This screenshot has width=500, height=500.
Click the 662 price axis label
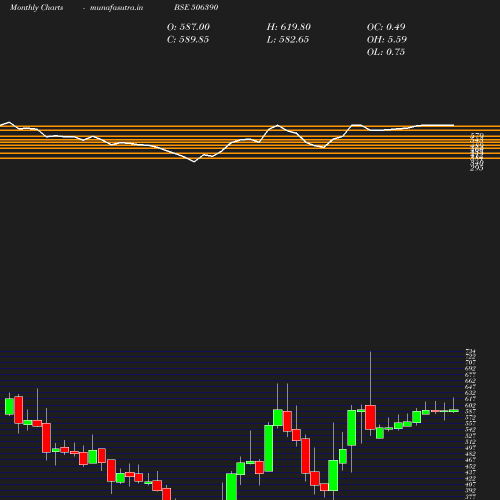(470, 380)
